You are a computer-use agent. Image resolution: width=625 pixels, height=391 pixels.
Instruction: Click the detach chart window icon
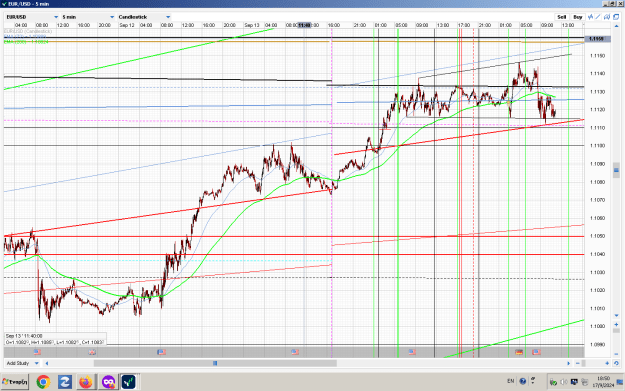pyautogui.click(x=616, y=17)
